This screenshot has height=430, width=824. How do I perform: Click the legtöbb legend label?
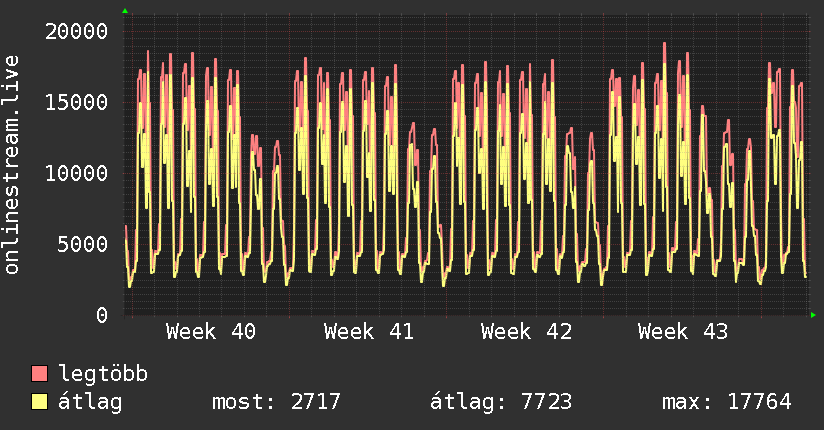(103, 374)
